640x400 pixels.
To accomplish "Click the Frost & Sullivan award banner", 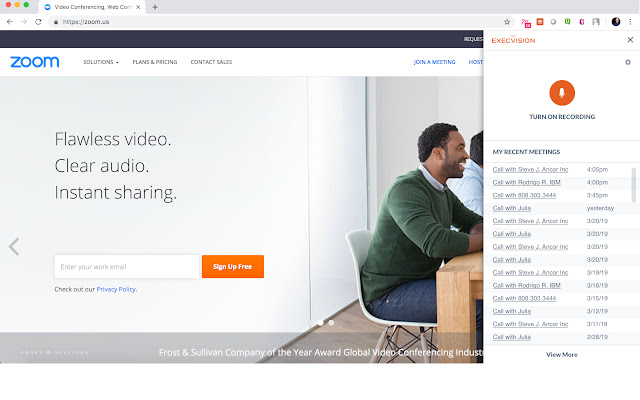I will 242,348.
